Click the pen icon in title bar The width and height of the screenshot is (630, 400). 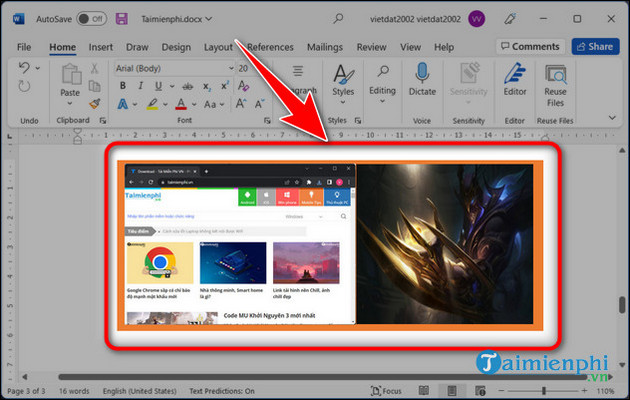tap(510, 19)
